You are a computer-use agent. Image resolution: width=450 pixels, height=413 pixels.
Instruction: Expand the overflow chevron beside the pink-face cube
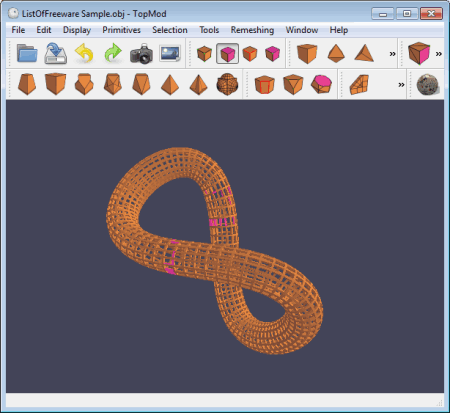click(439, 54)
